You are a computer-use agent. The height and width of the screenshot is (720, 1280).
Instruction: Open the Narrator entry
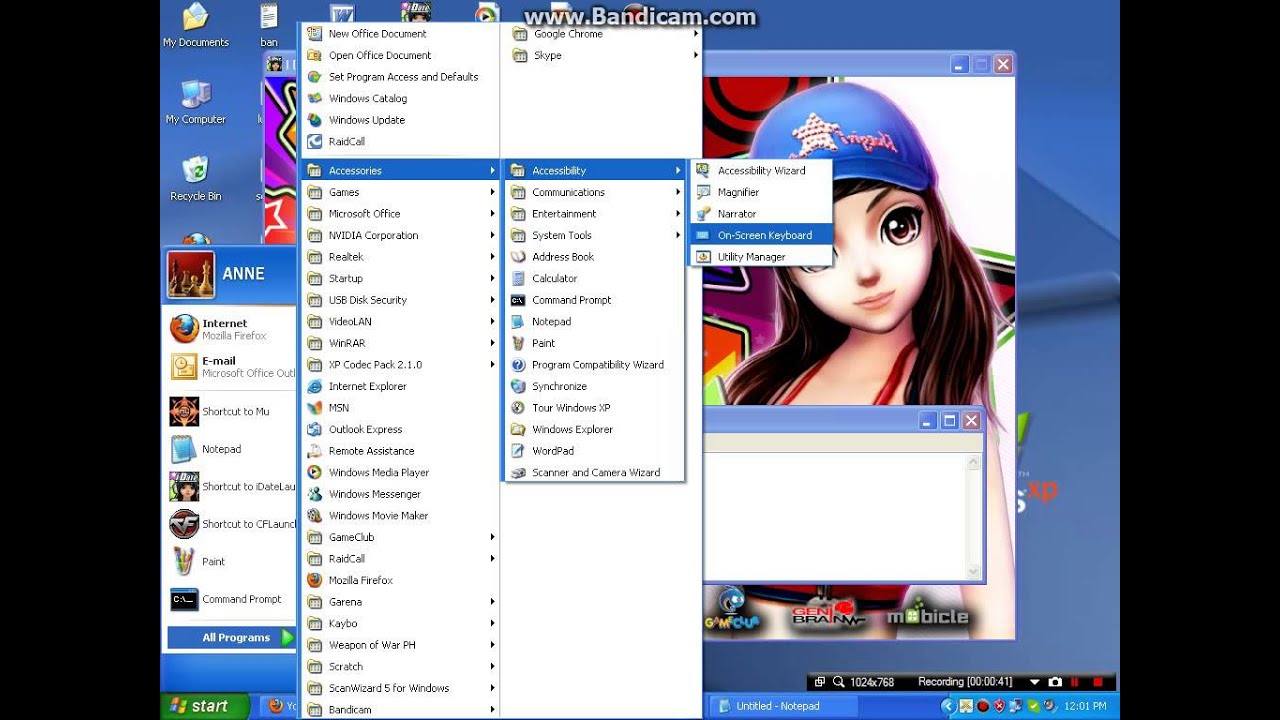[x=761, y=214]
